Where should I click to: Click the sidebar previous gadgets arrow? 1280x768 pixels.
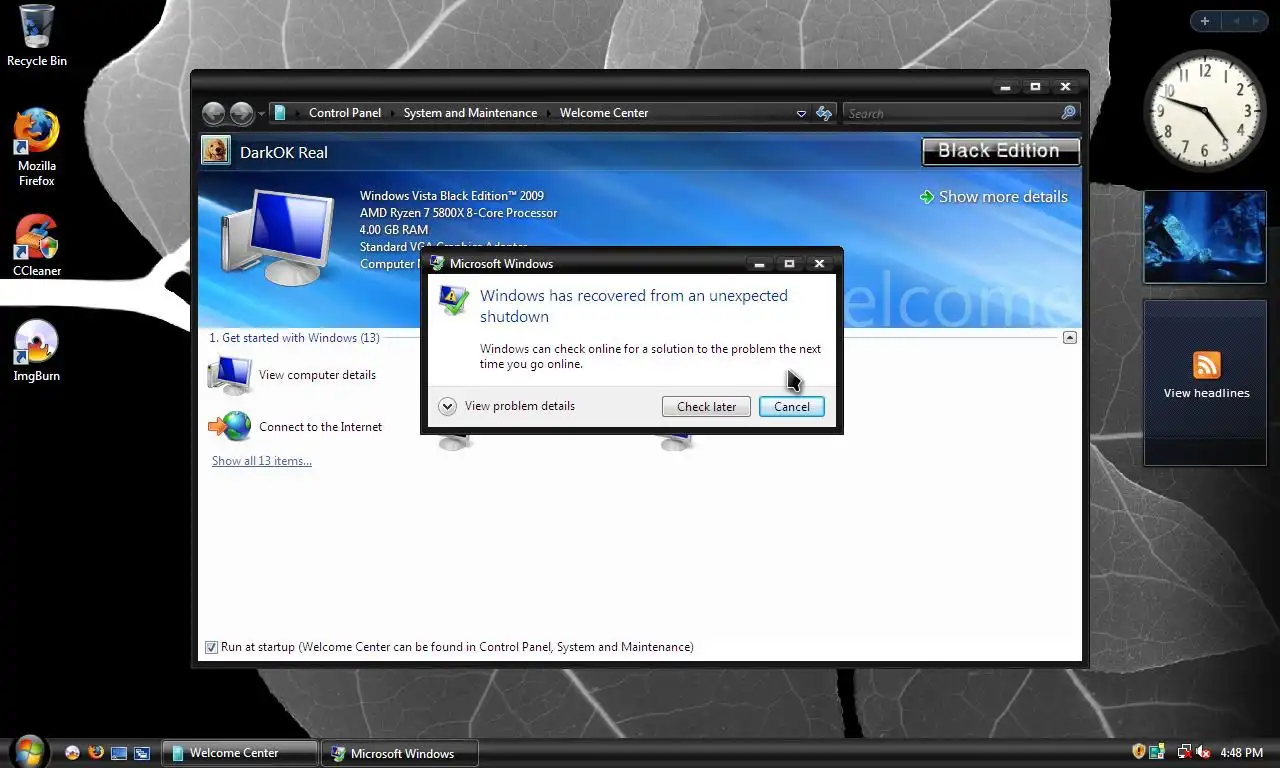(1236, 21)
